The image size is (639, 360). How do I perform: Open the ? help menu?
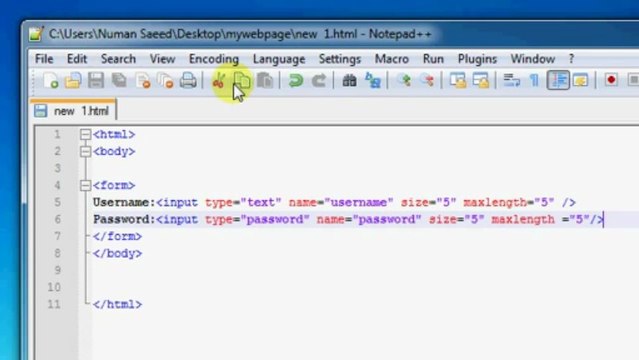pyautogui.click(x=571, y=59)
